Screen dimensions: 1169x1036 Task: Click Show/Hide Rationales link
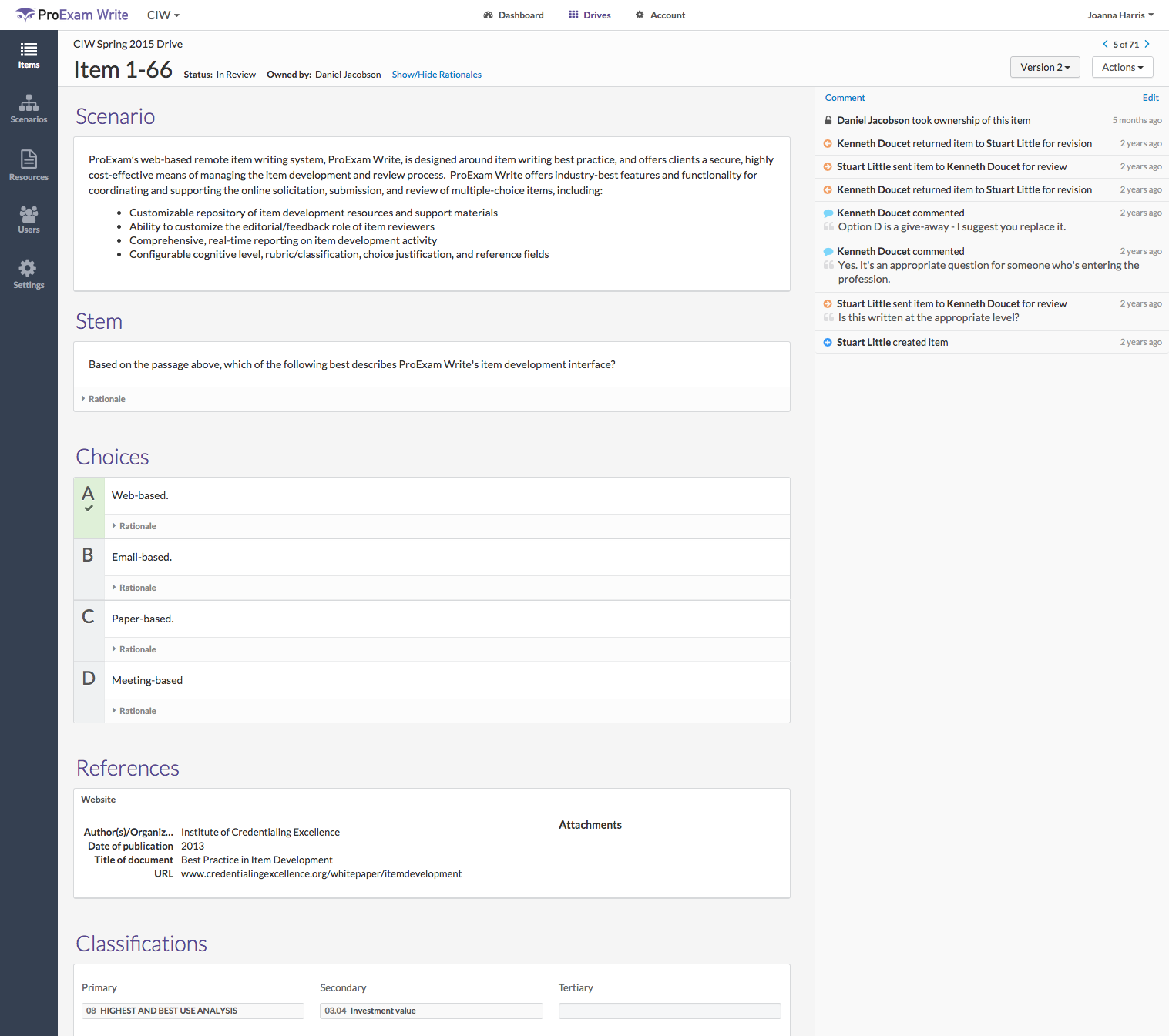pyautogui.click(x=436, y=75)
